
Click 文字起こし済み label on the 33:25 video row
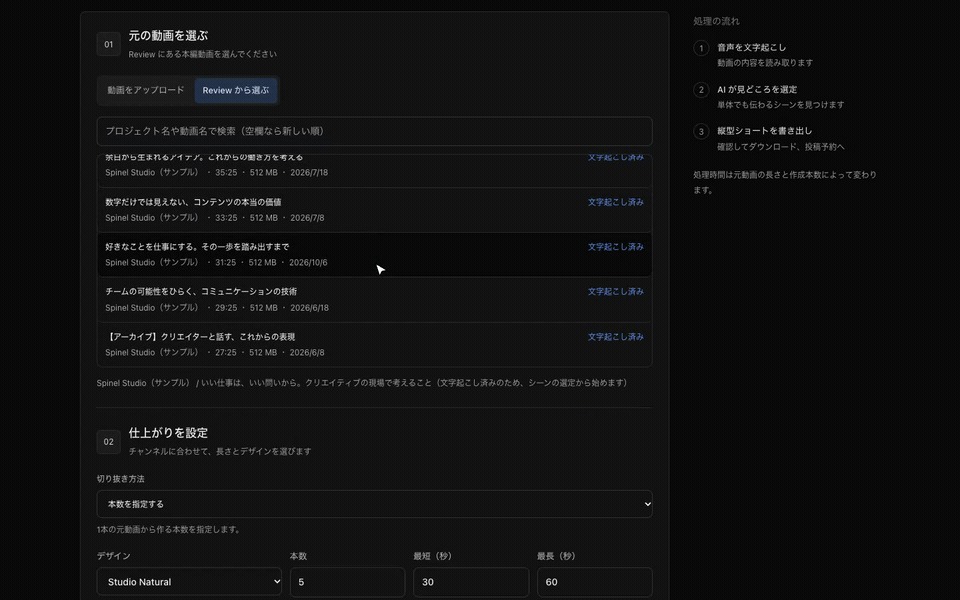[x=615, y=202]
